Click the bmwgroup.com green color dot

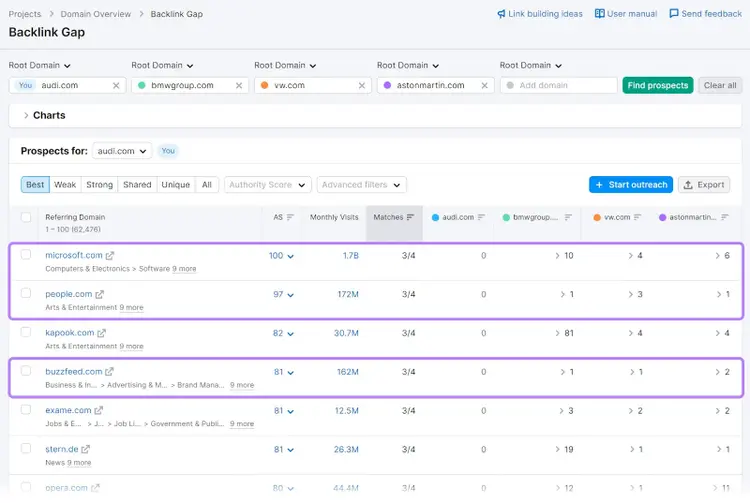click(x=142, y=86)
